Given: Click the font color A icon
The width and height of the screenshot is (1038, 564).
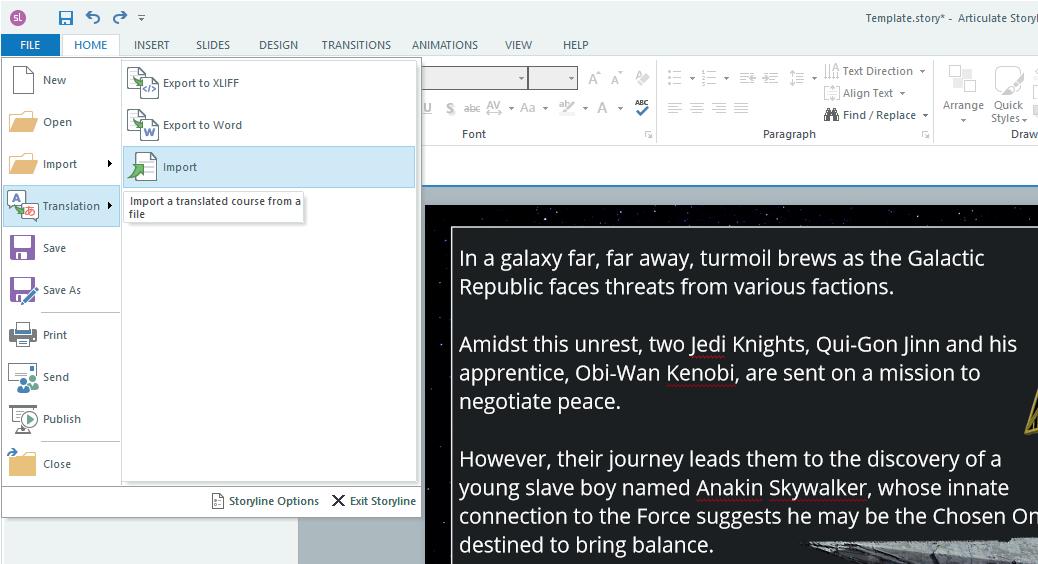Looking at the screenshot, I should tap(602, 108).
